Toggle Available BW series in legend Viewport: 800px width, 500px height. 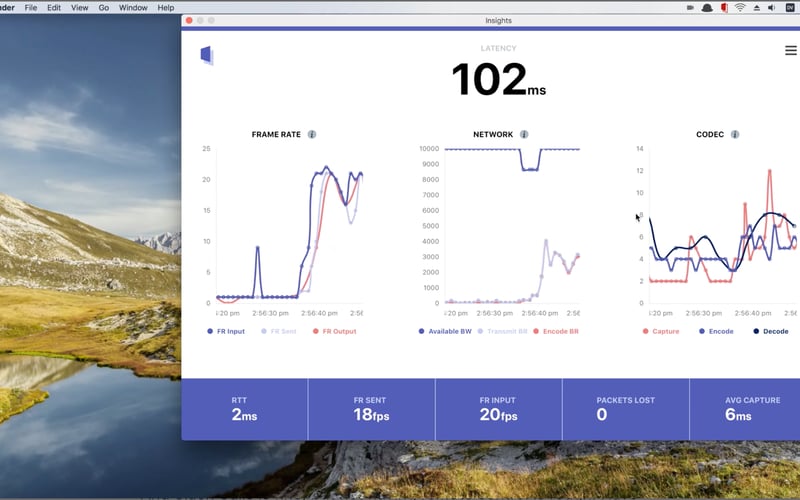tap(445, 331)
